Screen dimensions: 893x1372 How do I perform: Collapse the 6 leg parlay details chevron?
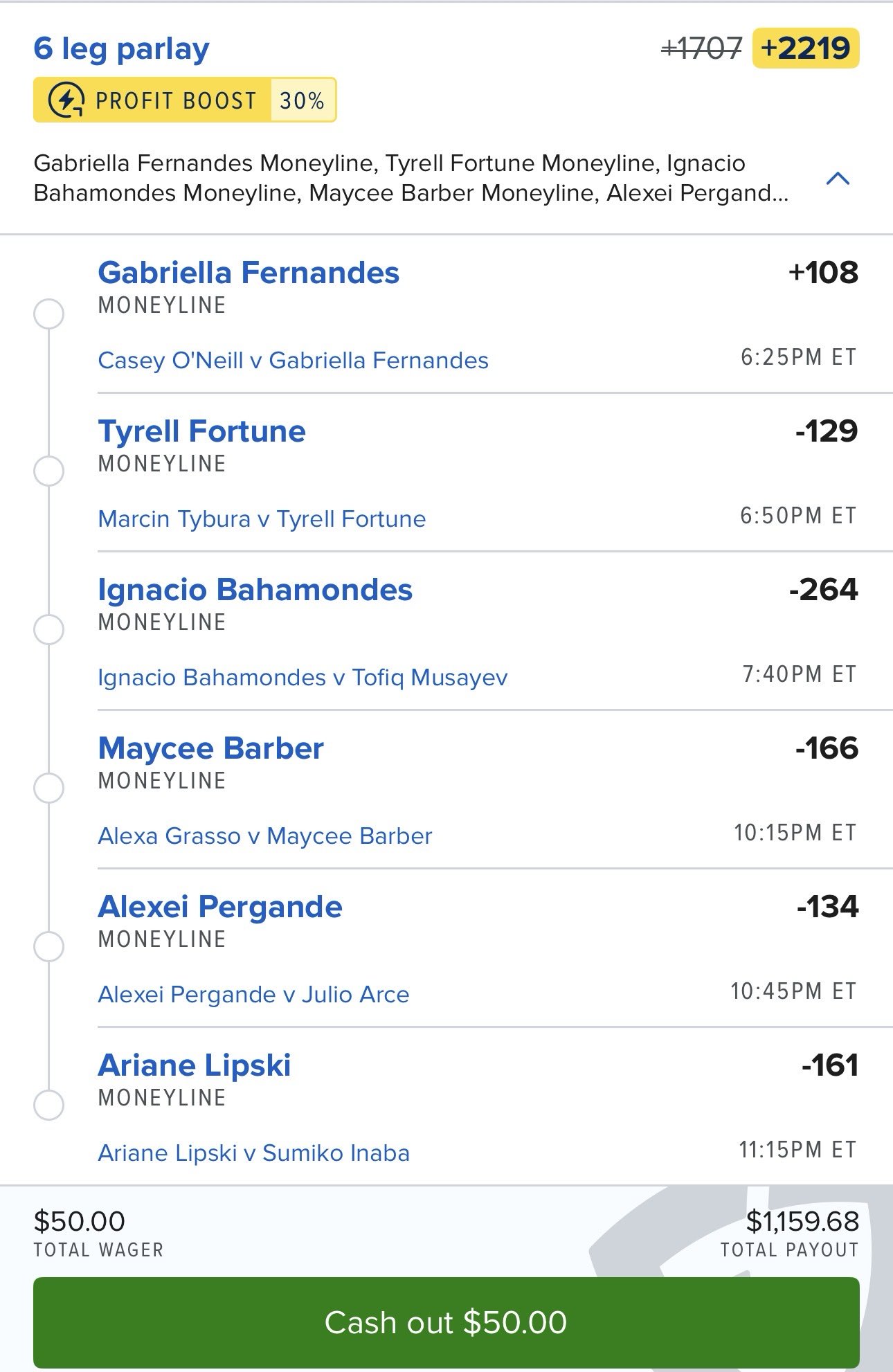[x=838, y=179]
